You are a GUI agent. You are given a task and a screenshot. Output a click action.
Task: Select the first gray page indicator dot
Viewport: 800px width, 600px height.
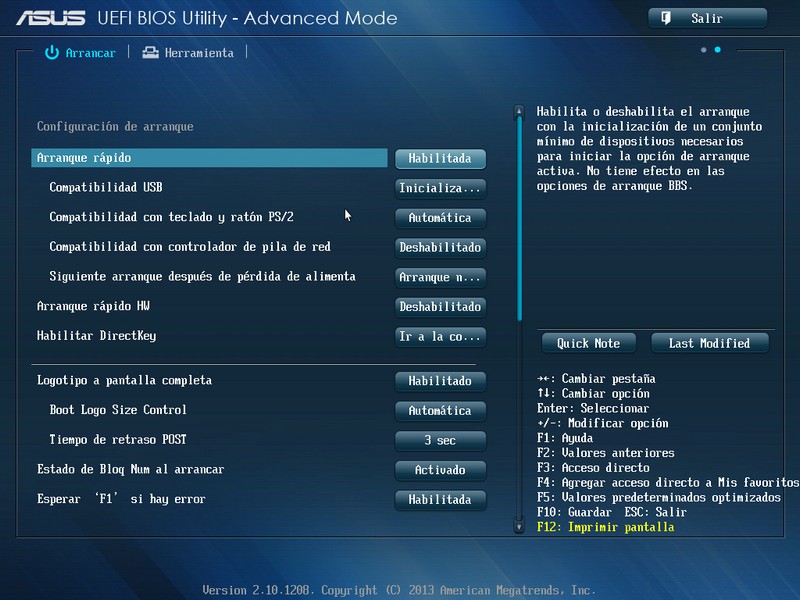point(704,50)
